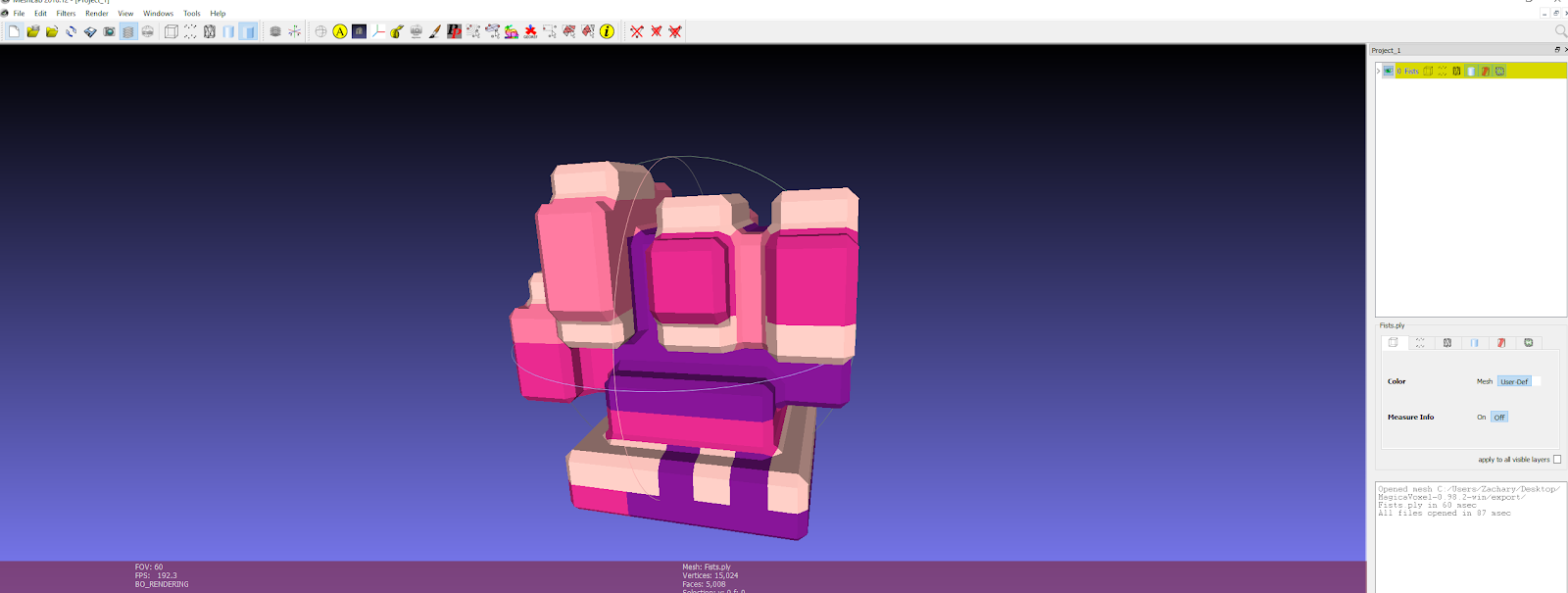
Task: Create a new empty project
Action: click(14, 31)
